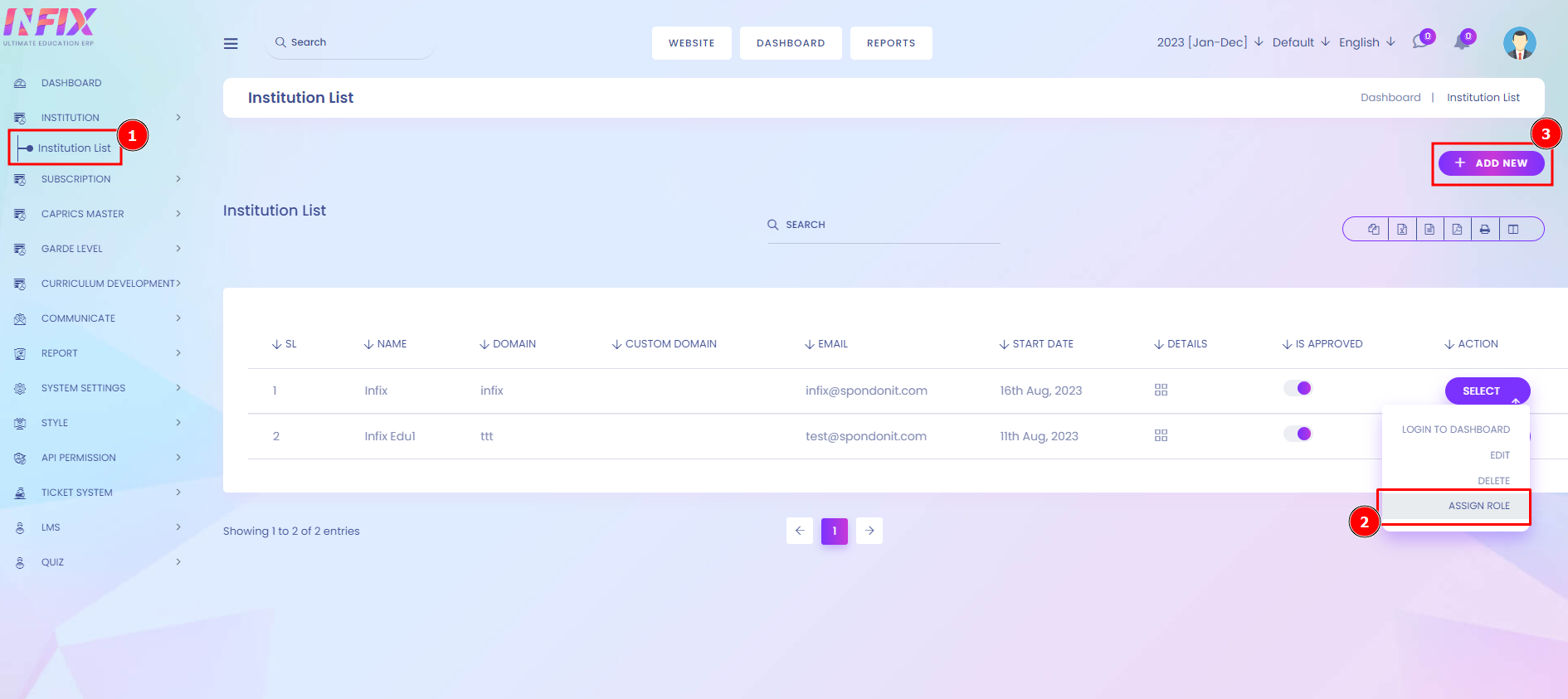This screenshot has height=699, width=1568.
Task: Sort table by Start Date column
Action: pos(1036,344)
